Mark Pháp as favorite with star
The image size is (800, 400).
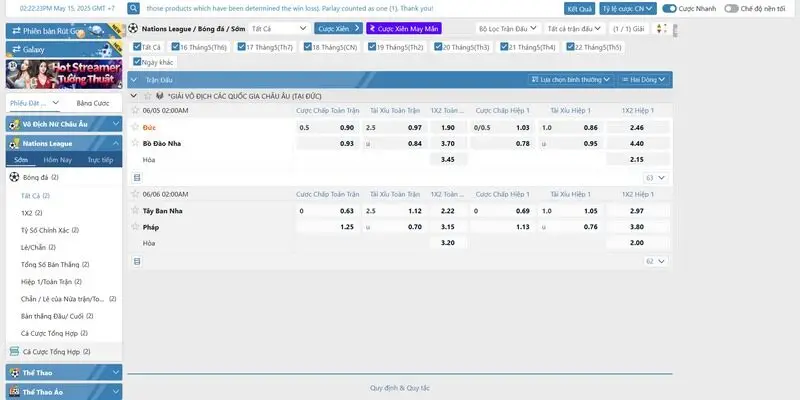tap(136, 227)
